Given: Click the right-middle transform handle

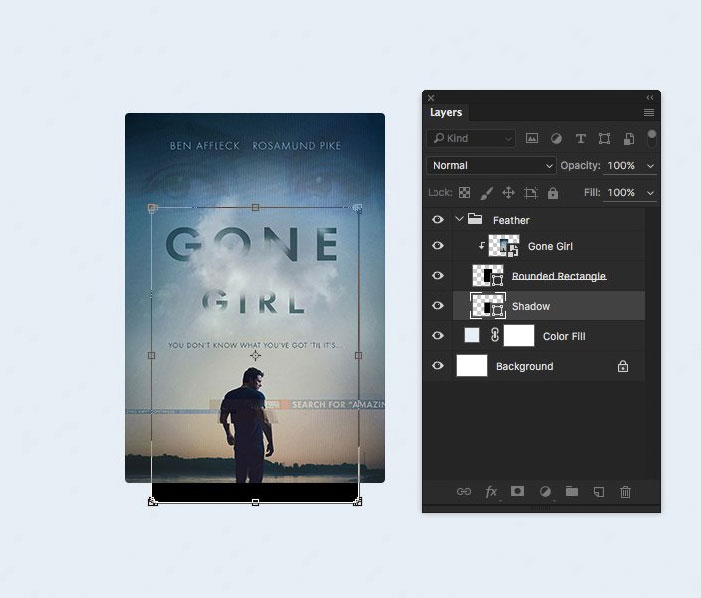Looking at the screenshot, I should point(359,355).
